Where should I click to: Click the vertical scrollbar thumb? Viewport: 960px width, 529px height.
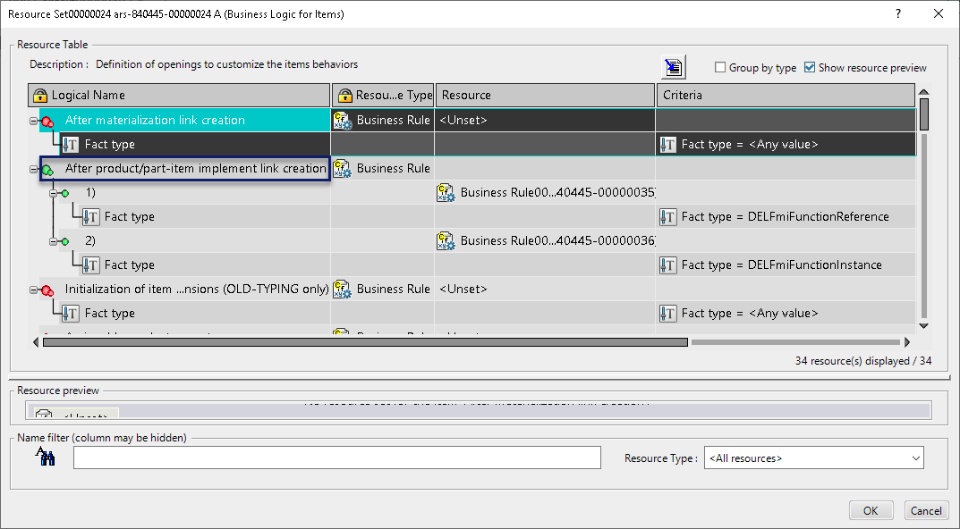(924, 114)
